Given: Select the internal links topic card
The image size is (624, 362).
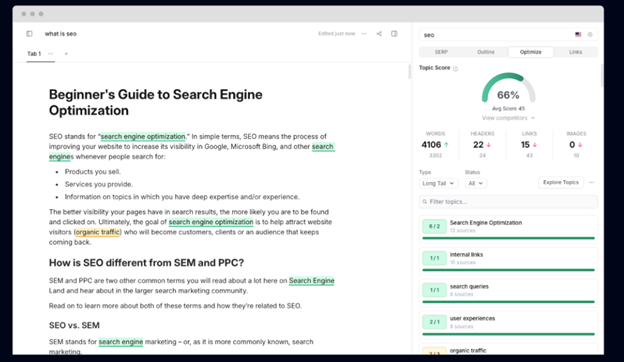Looking at the screenshot, I should point(508,260).
